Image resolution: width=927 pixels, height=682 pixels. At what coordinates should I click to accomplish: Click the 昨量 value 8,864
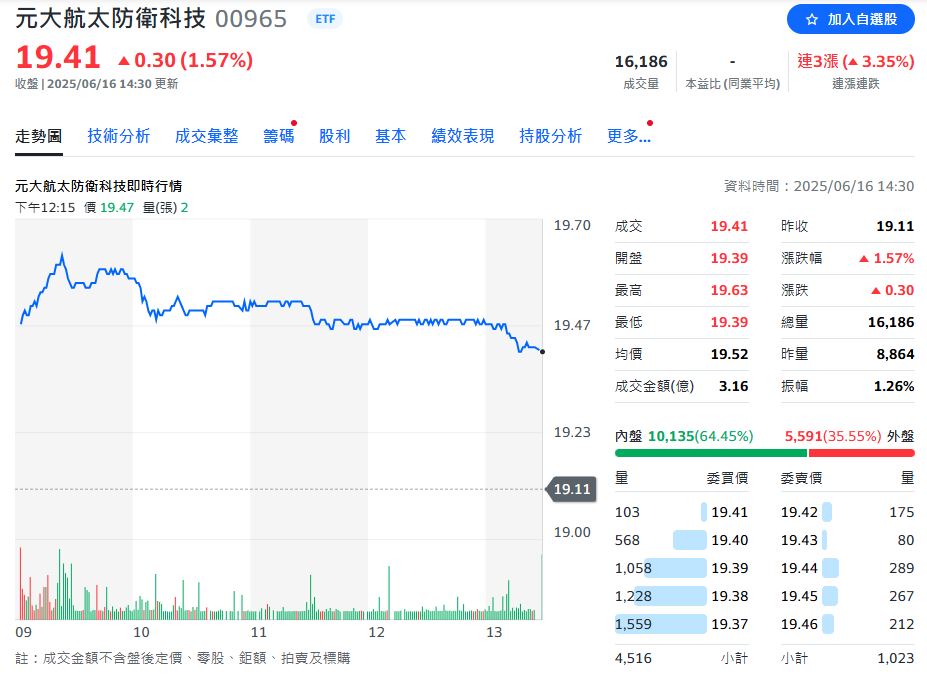pyautogui.click(x=895, y=354)
